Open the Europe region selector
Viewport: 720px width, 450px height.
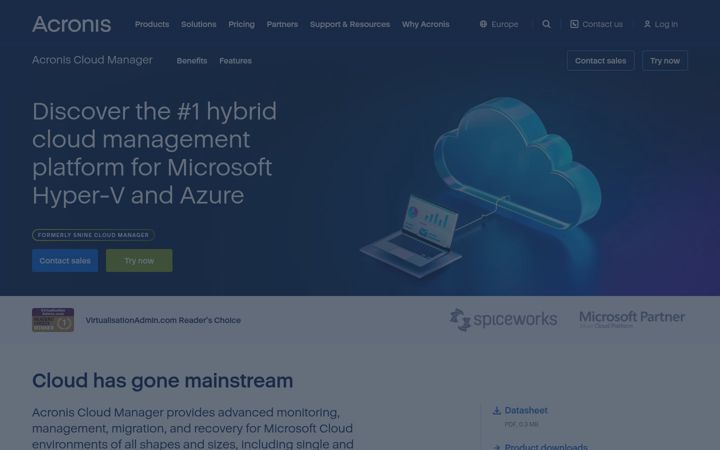click(499, 24)
